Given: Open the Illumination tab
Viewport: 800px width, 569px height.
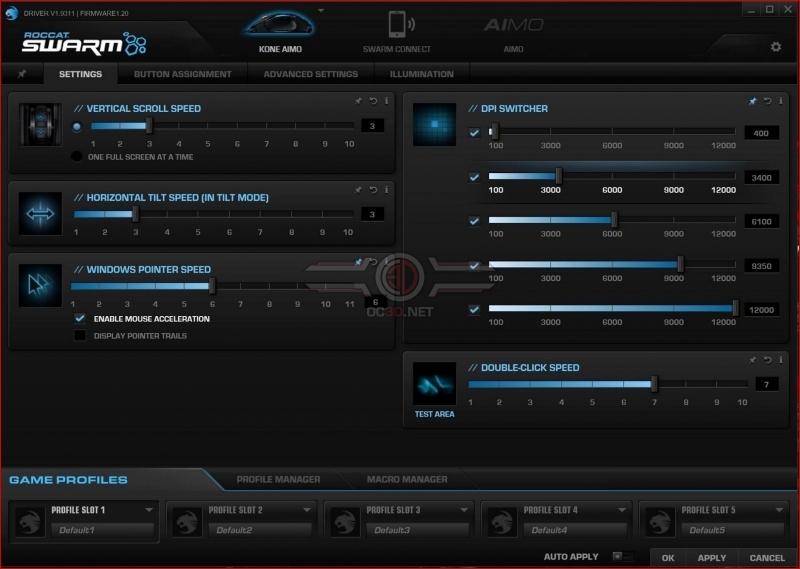Looking at the screenshot, I should (x=421, y=74).
